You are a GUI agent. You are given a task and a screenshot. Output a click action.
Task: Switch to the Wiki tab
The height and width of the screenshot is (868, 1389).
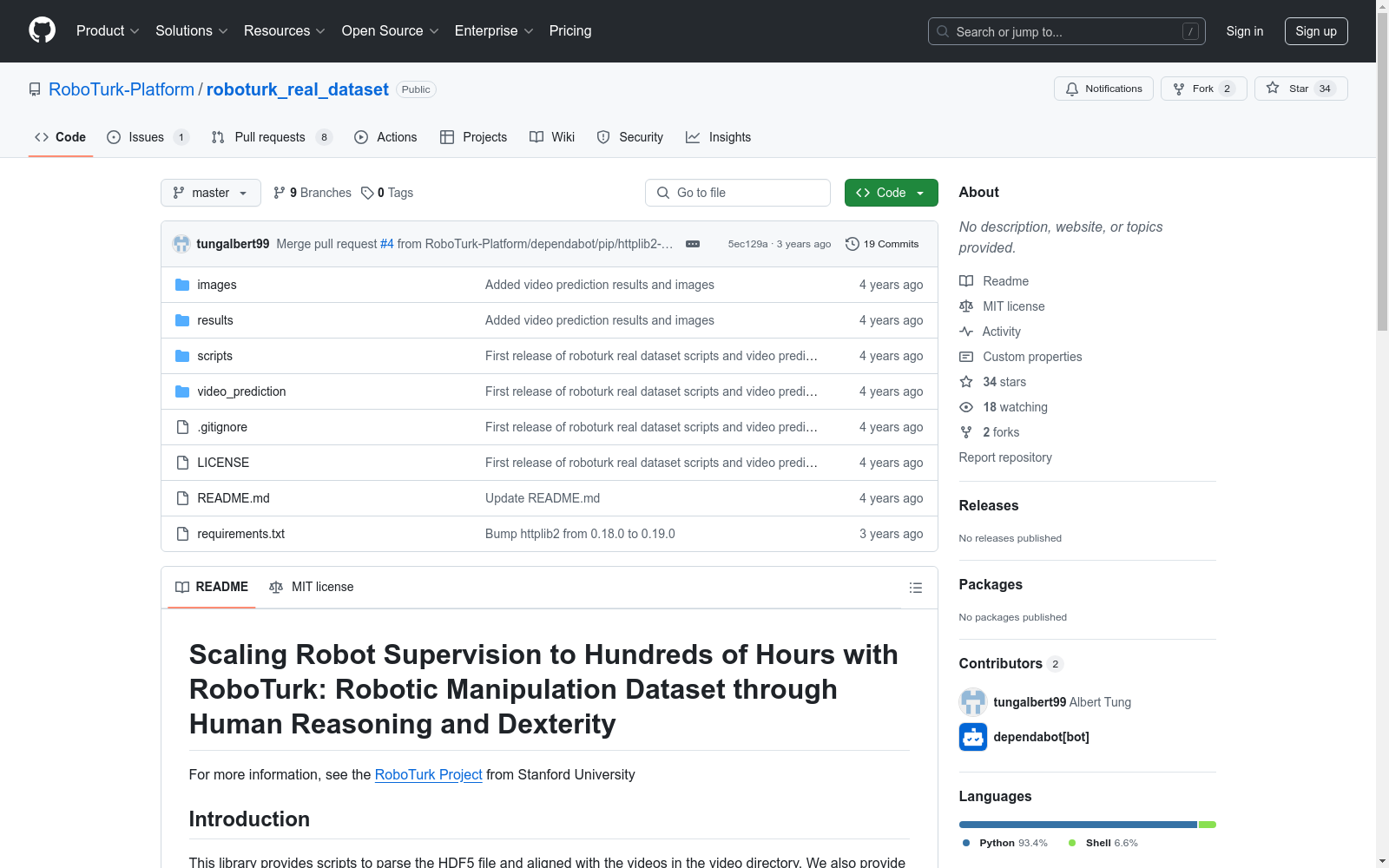552,137
